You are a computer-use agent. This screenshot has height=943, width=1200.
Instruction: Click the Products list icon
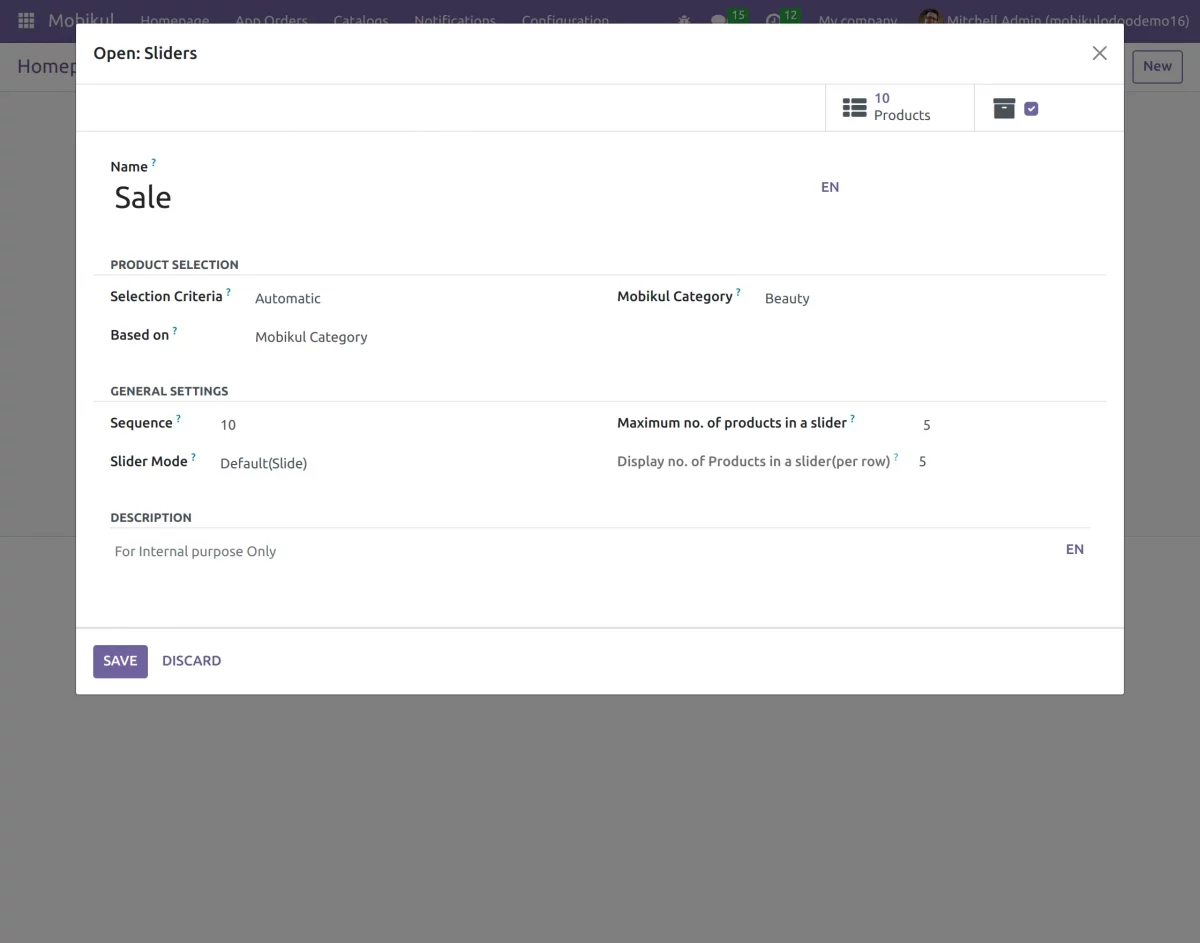click(x=855, y=108)
